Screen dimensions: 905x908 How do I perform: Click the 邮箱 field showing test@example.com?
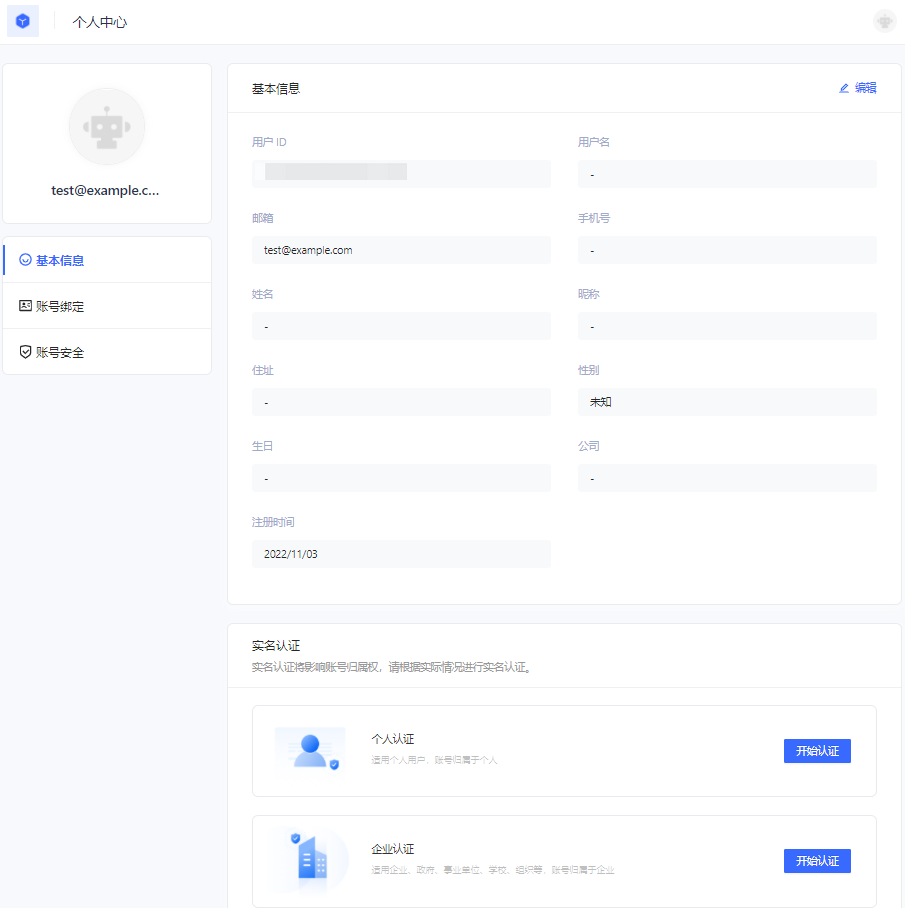click(401, 250)
